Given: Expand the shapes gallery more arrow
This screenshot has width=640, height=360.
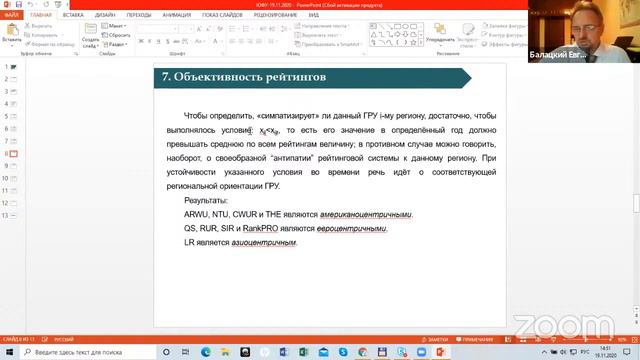Looking at the screenshot, I should pyautogui.click(x=421, y=42).
